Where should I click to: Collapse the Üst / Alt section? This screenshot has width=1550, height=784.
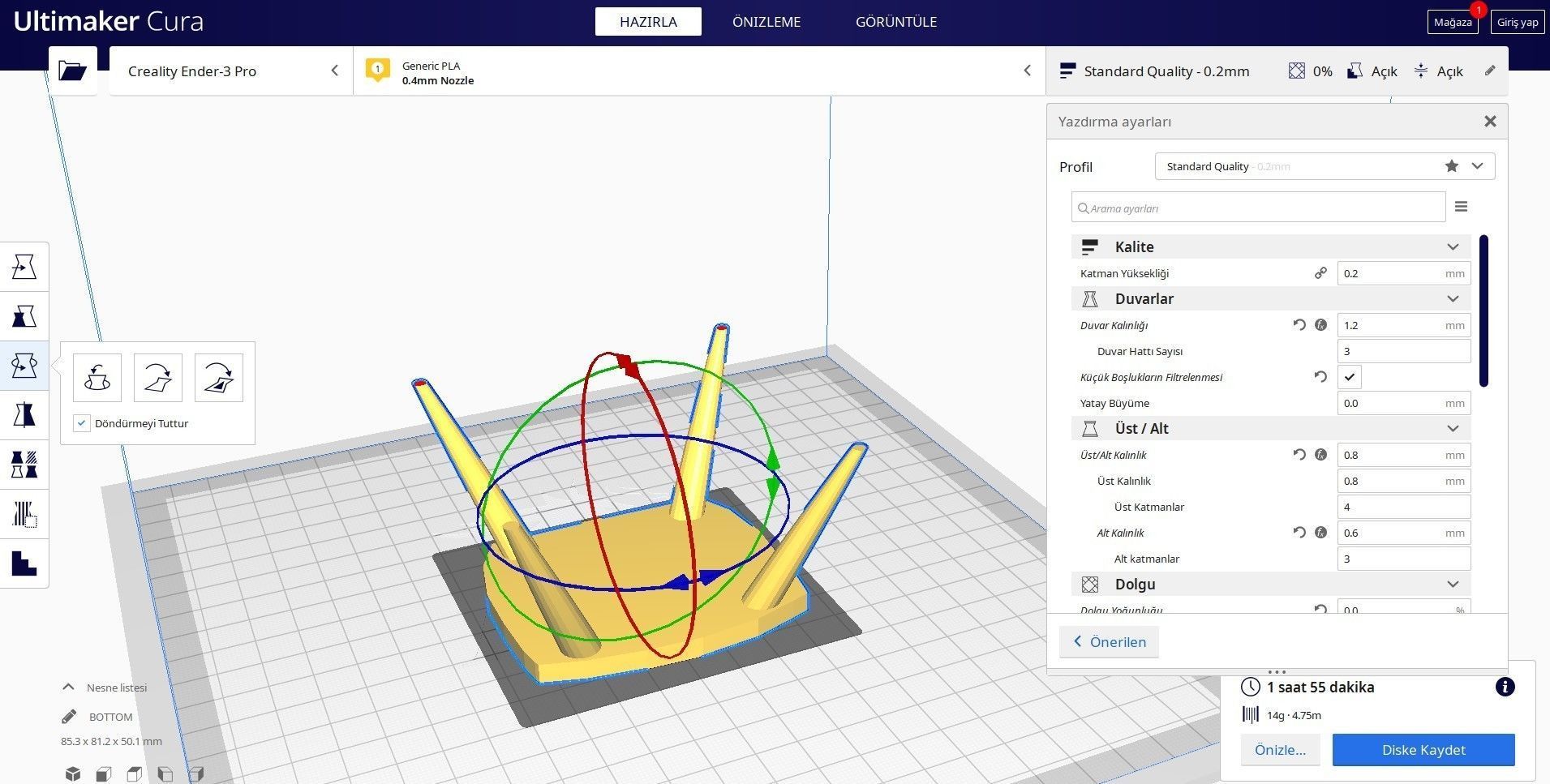pos(1453,428)
